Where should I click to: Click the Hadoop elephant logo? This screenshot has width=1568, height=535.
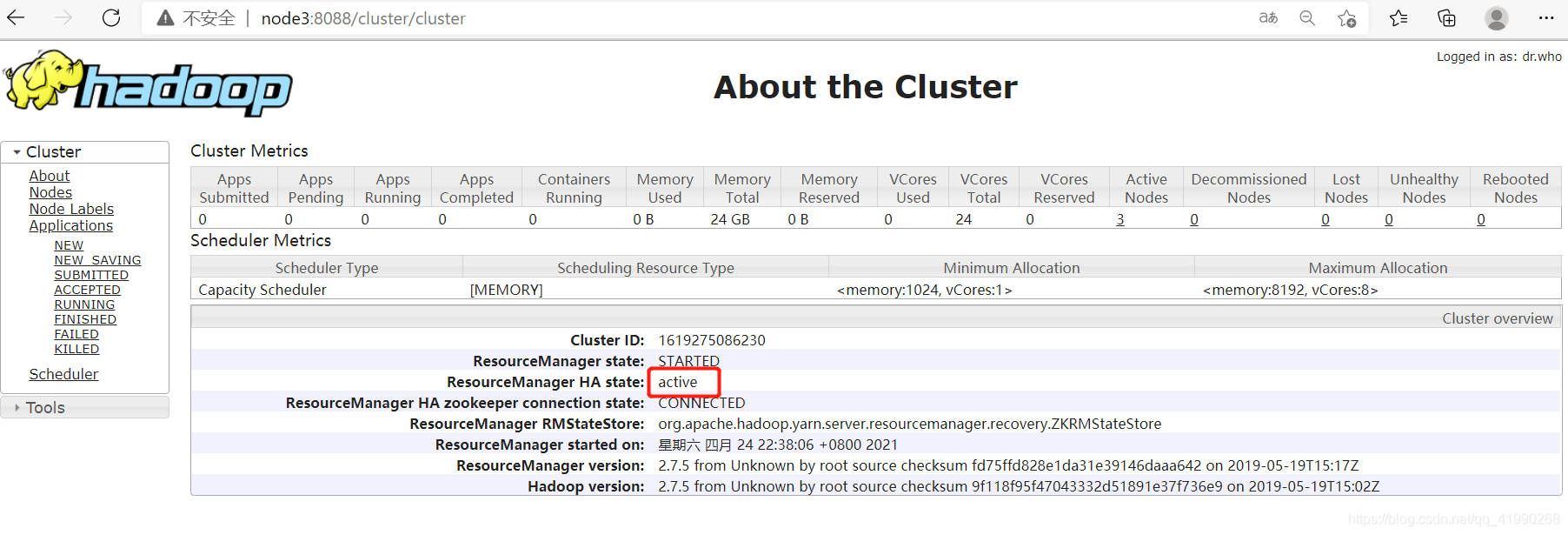point(149,83)
